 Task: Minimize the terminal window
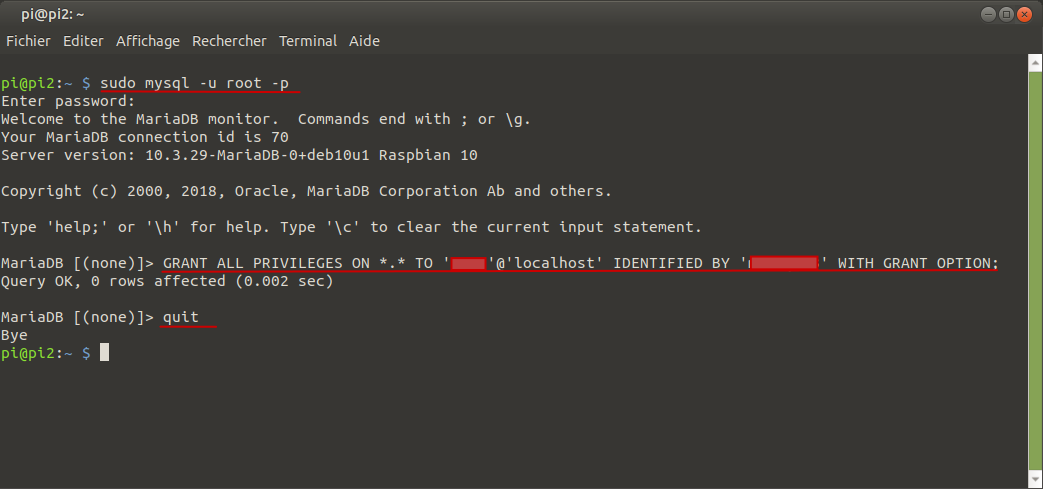tap(988, 14)
